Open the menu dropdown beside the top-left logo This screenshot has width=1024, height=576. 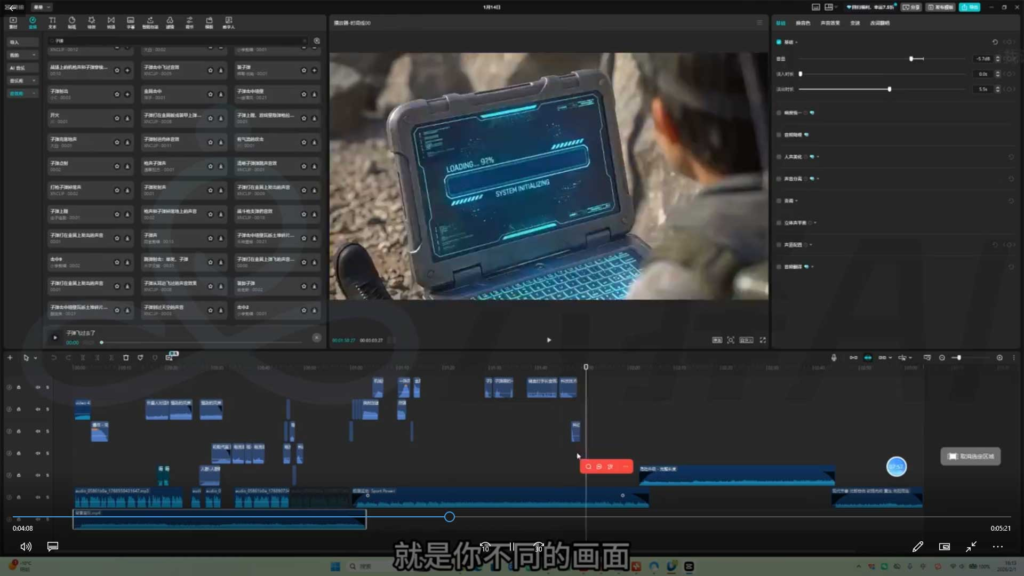tap(42, 7)
